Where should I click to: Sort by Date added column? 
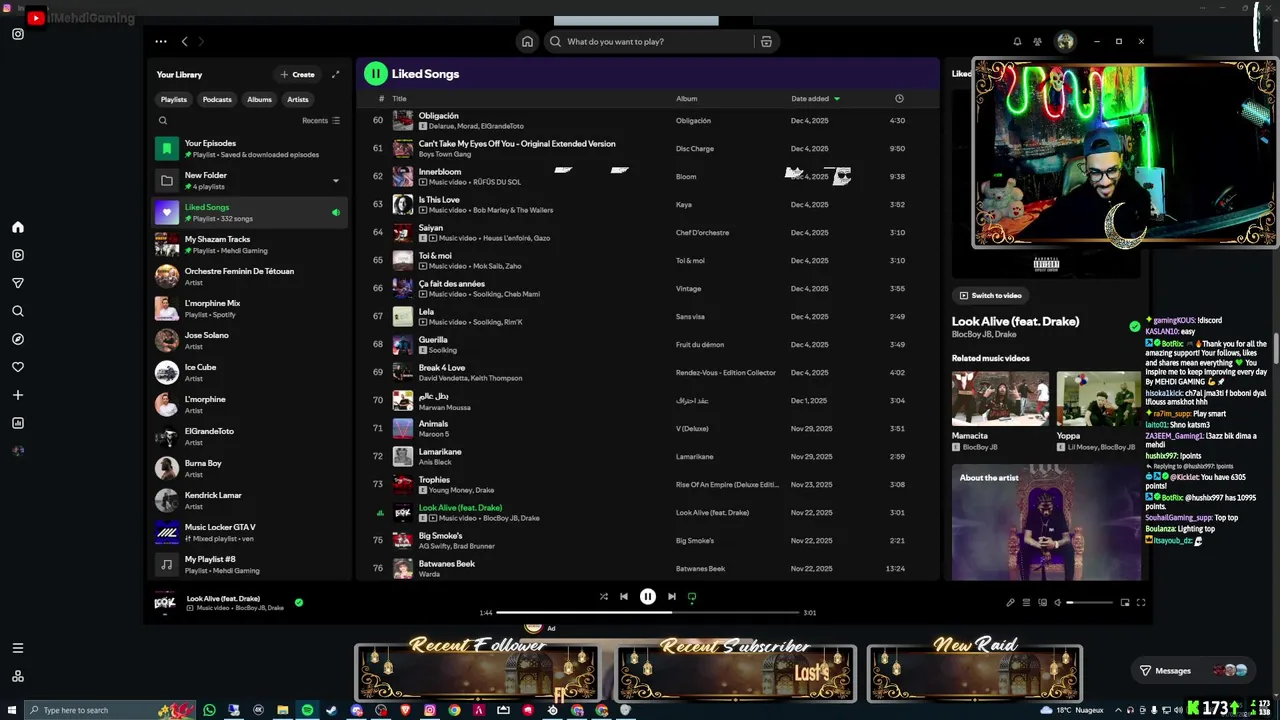(x=815, y=99)
